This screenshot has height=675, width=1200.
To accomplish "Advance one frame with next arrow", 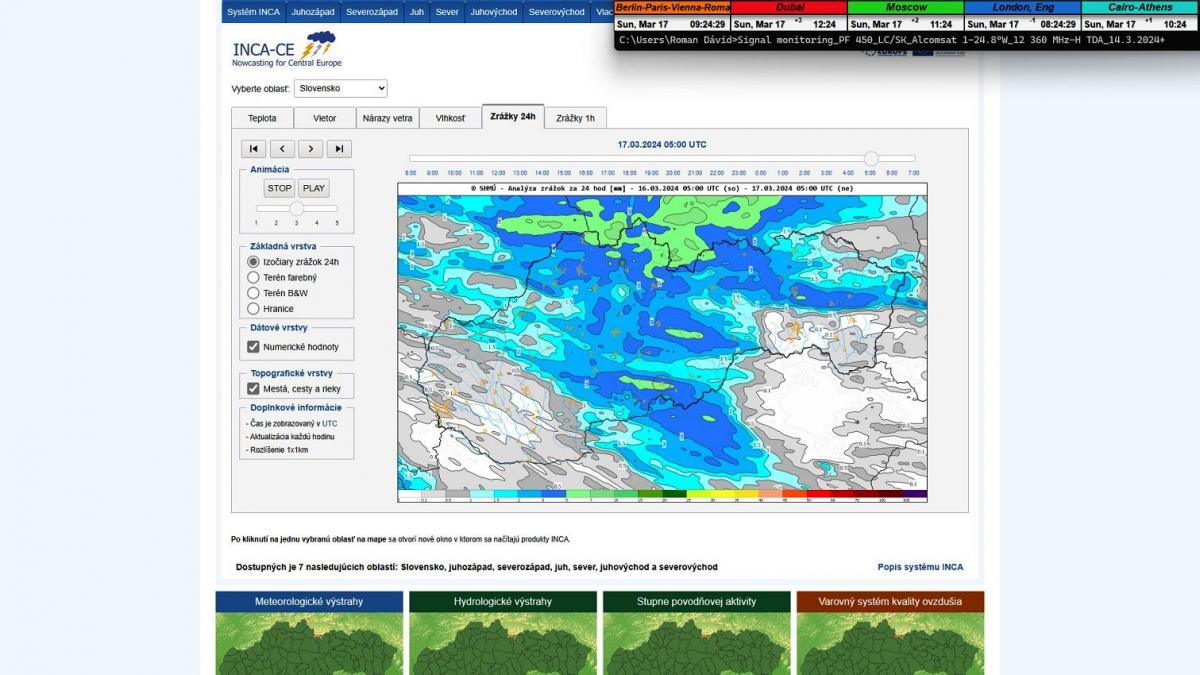I will click(310, 149).
